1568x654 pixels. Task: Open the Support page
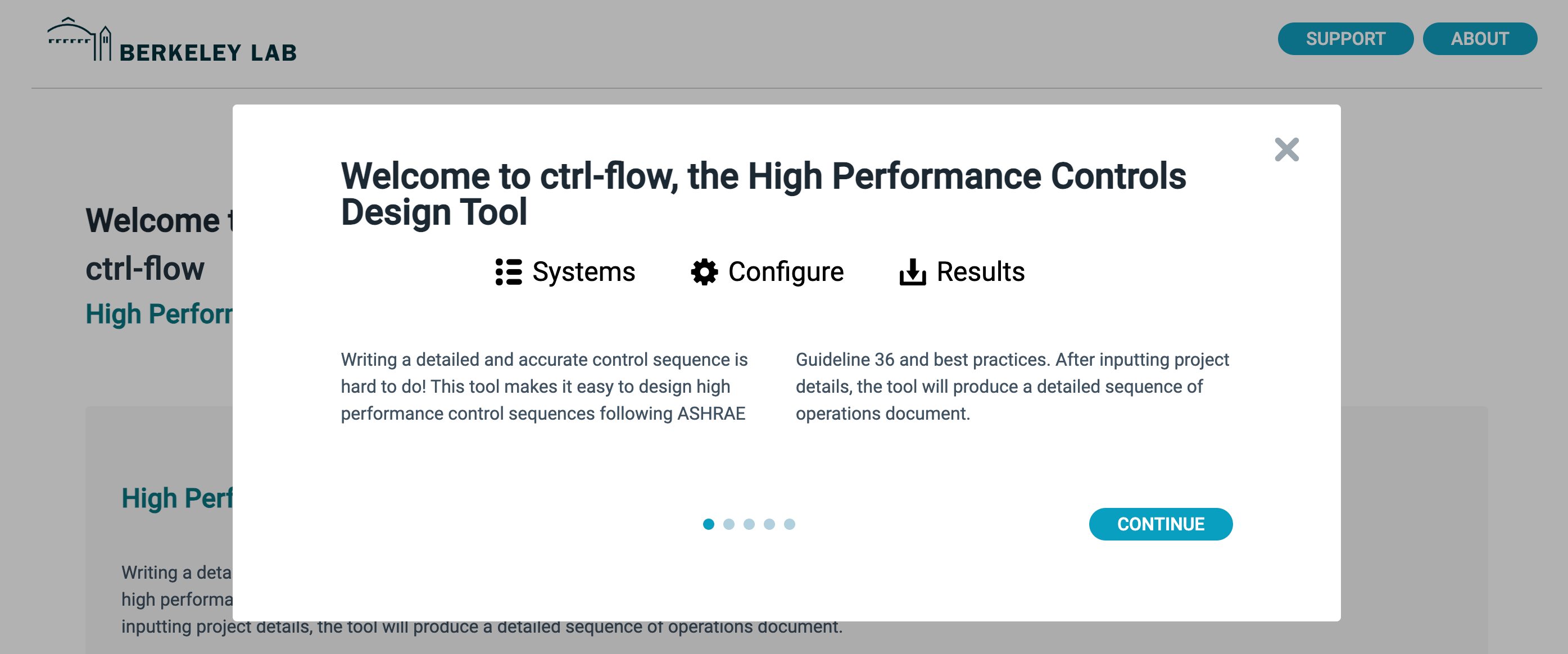tap(1345, 39)
